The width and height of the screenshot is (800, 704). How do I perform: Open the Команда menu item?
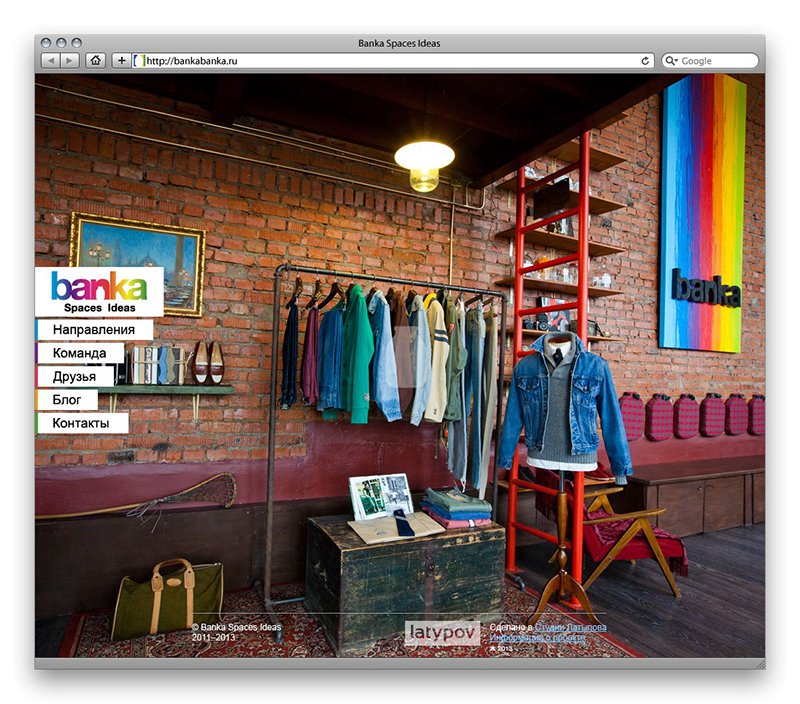tap(80, 353)
